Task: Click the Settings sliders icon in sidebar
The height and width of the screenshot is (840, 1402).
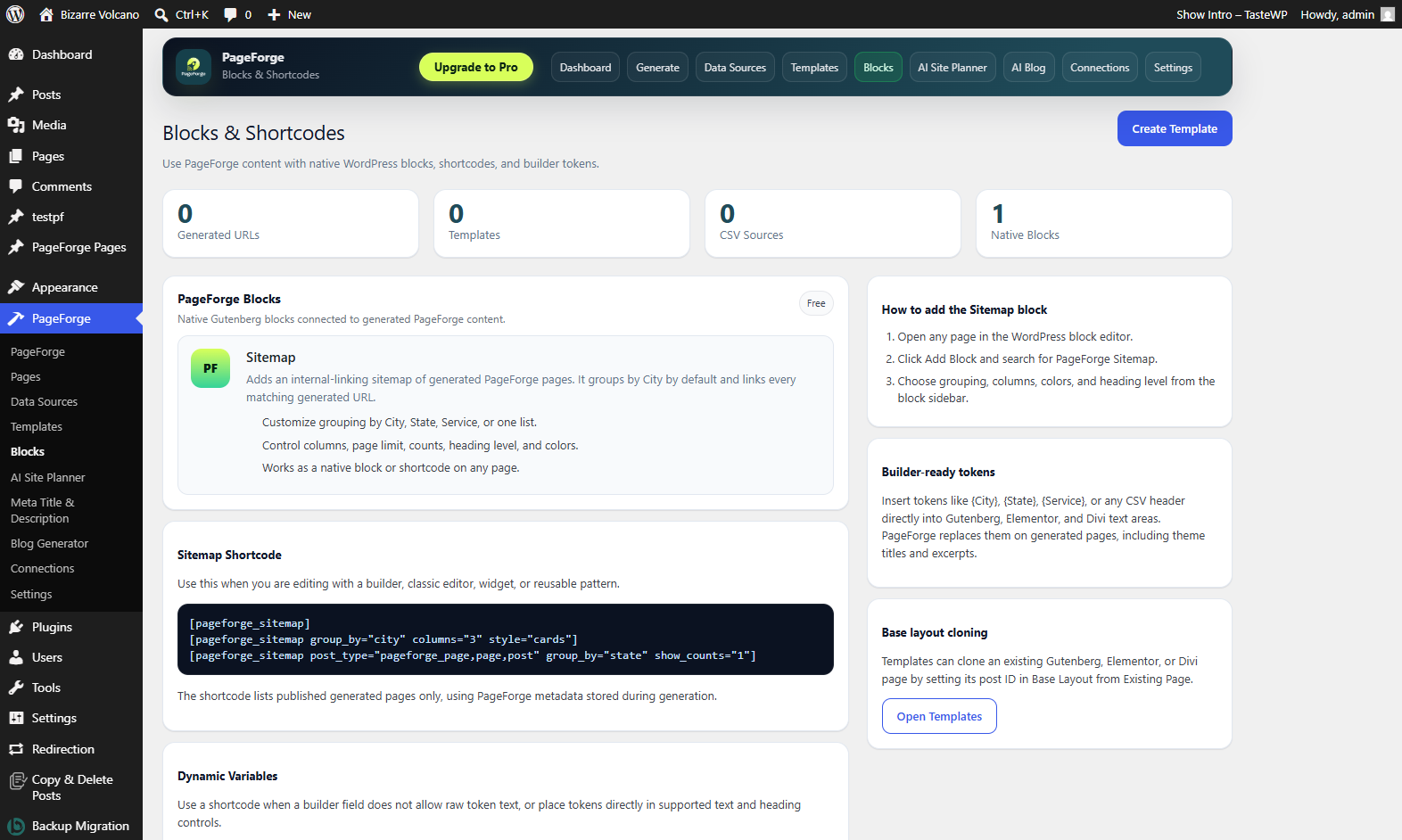Action: (16, 718)
